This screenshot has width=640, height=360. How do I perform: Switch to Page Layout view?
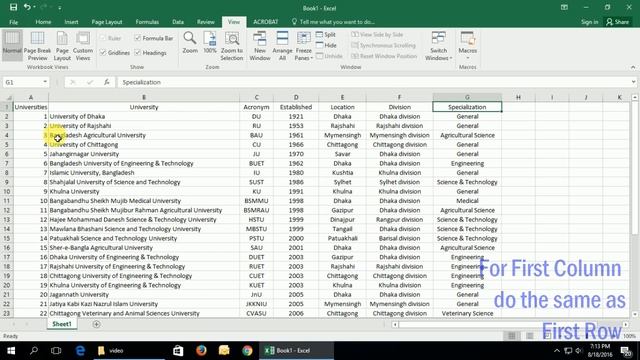pyautogui.click(x=62, y=45)
